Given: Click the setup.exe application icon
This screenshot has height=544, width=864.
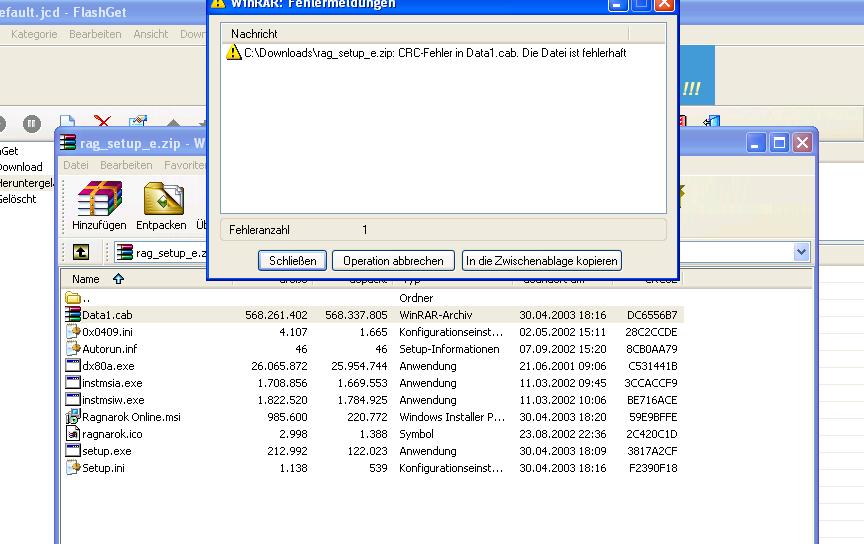Looking at the screenshot, I should point(73,450).
